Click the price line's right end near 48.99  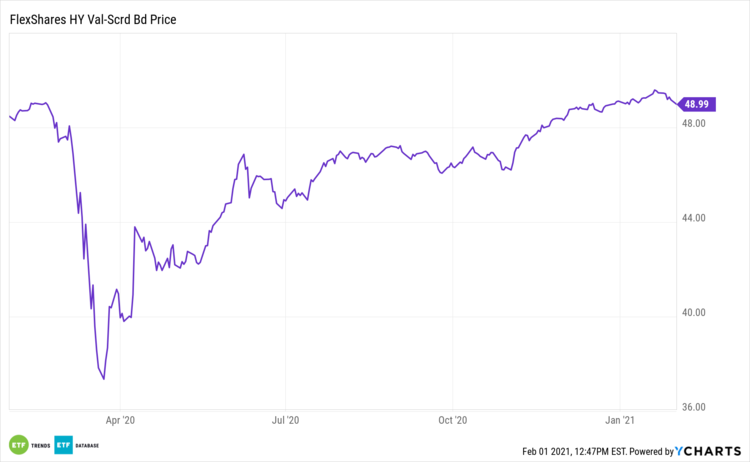[675, 103]
